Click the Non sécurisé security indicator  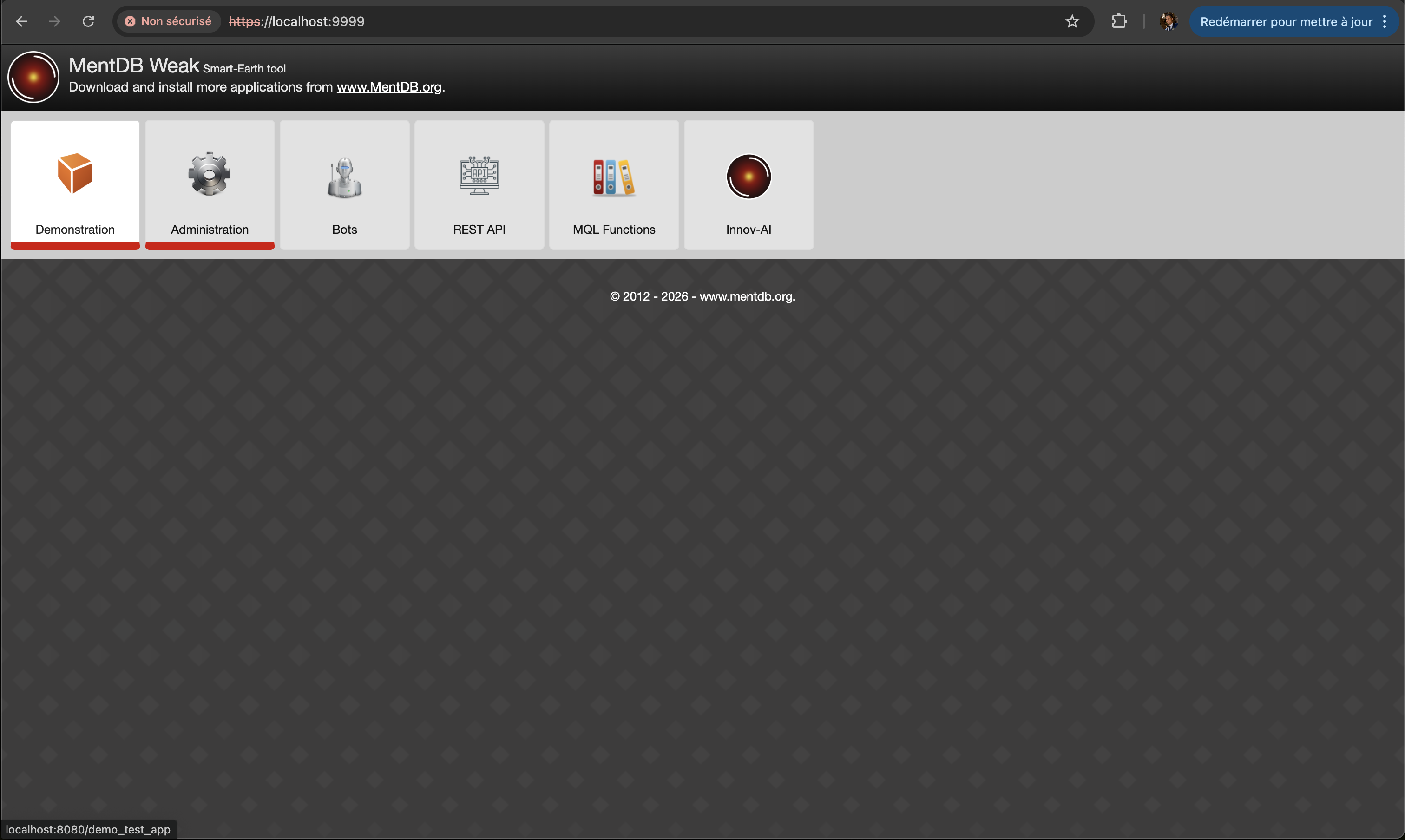point(168,21)
